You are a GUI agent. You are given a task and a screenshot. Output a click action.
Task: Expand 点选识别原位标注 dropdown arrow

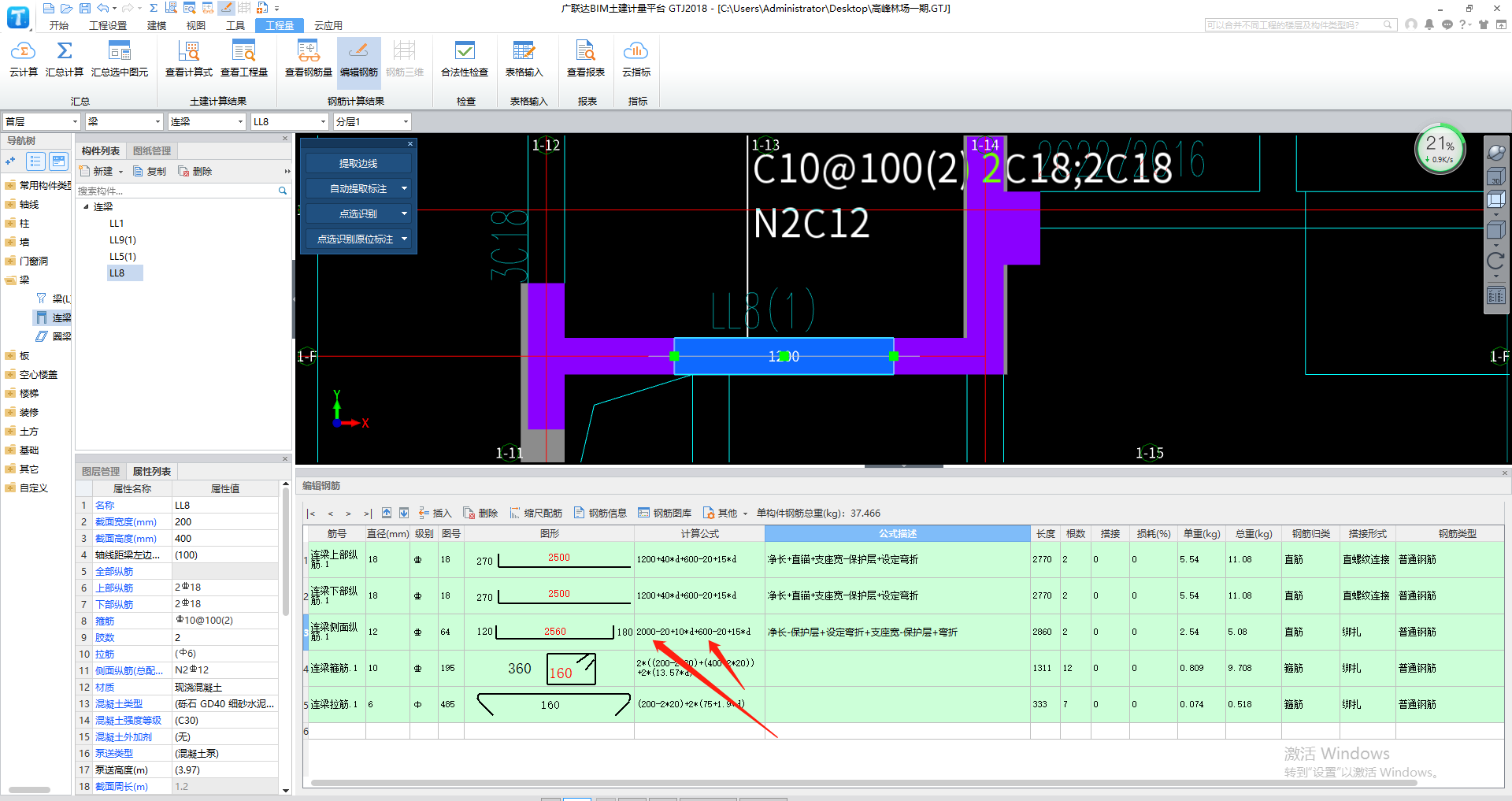pos(405,239)
